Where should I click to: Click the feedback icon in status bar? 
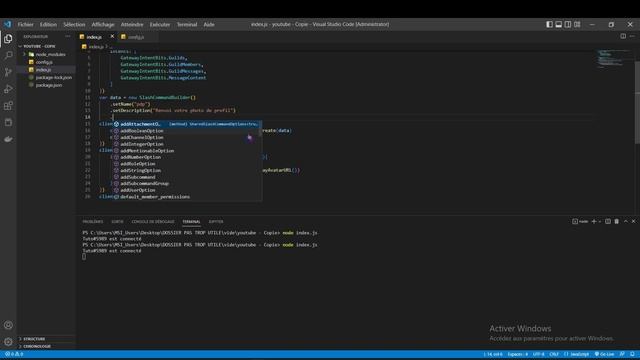point(622,354)
